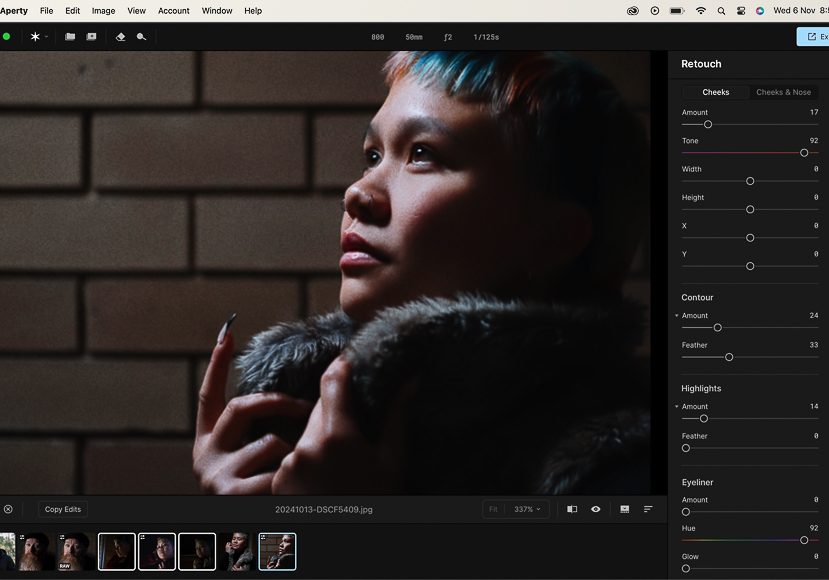This screenshot has width=829, height=580.
Task: Click the image library icon beside the folder
Action: tap(91, 37)
